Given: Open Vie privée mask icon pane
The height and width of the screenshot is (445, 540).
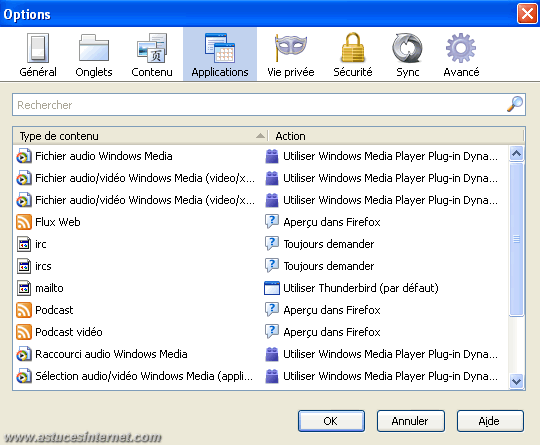Looking at the screenshot, I should (291, 48).
